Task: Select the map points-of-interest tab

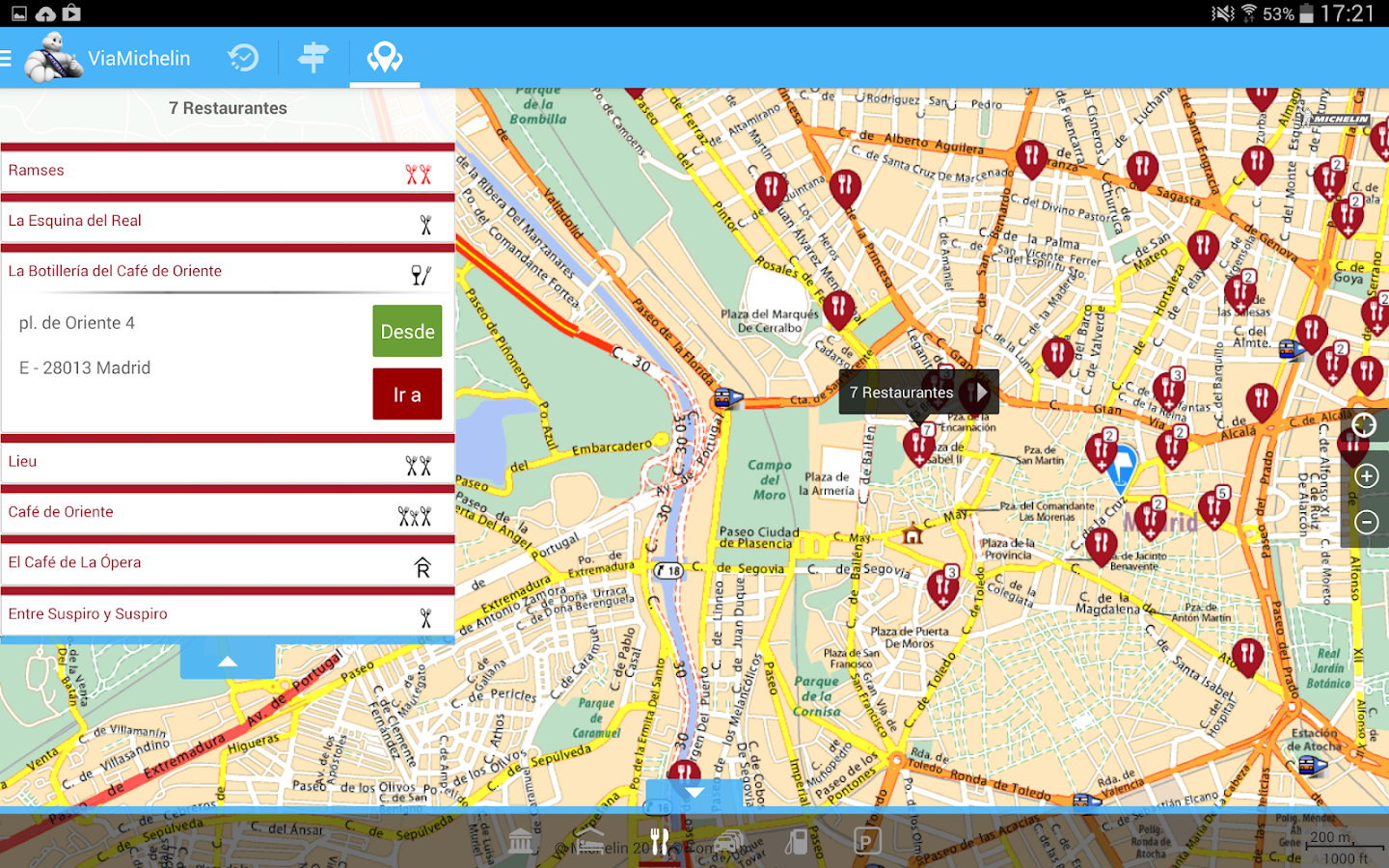Action: point(385,58)
